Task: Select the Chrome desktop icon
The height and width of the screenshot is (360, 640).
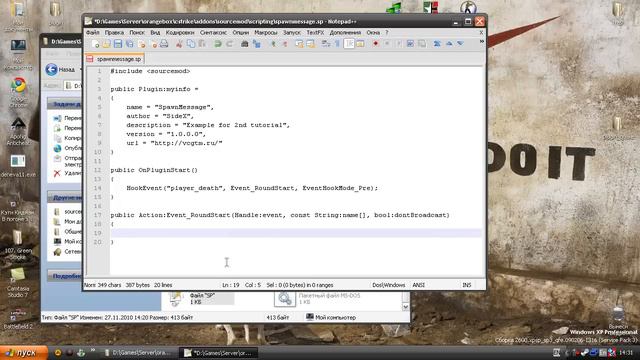Action: pos(18,93)
